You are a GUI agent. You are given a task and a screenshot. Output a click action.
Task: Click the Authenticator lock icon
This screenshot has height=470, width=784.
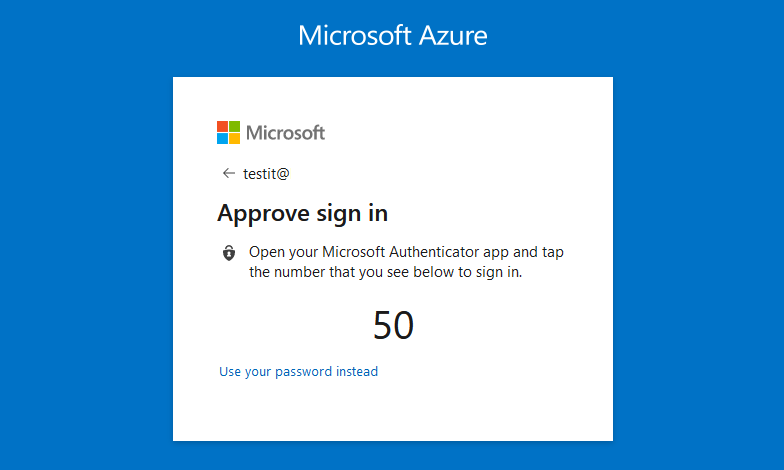[x=229, y=253]
